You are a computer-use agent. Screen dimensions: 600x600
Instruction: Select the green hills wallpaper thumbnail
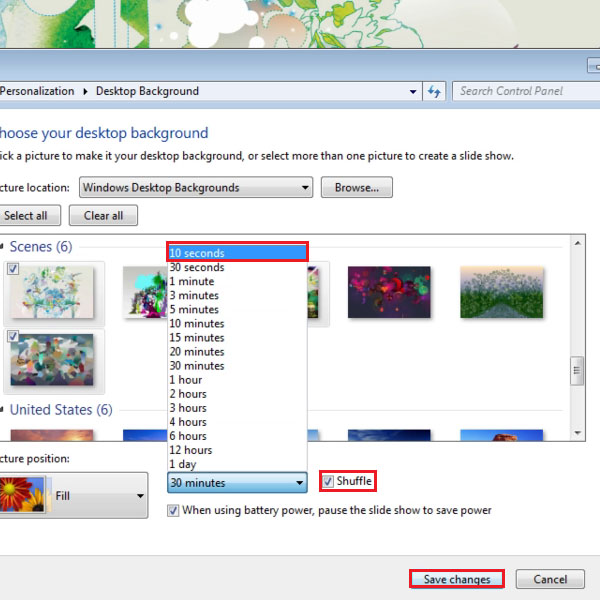(502, 292)
